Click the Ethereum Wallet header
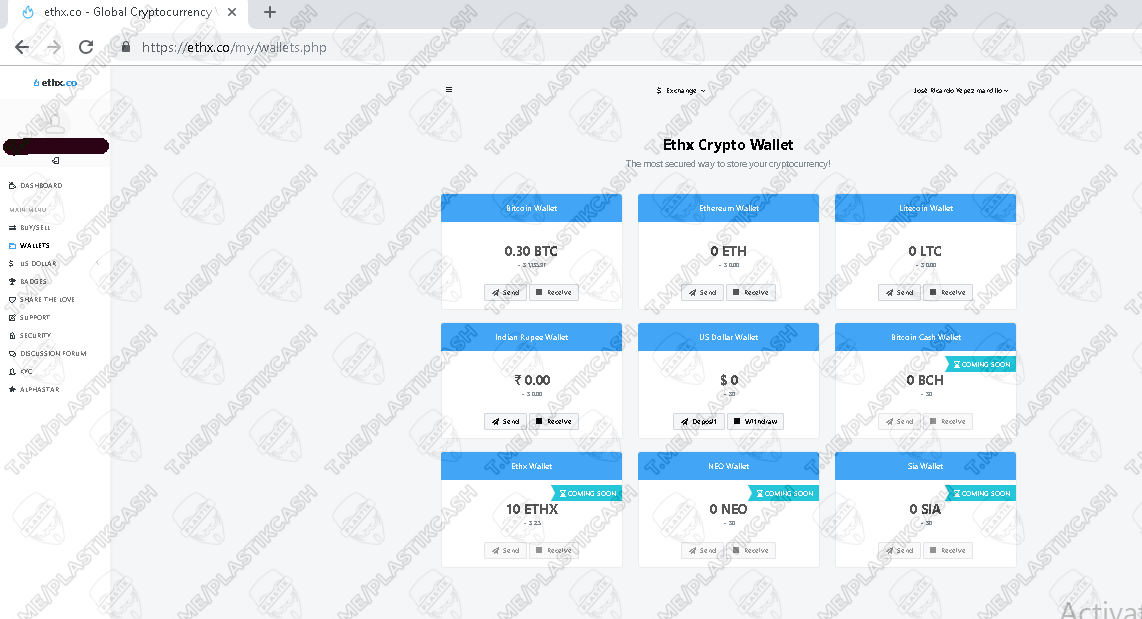 tap(728, 208)
